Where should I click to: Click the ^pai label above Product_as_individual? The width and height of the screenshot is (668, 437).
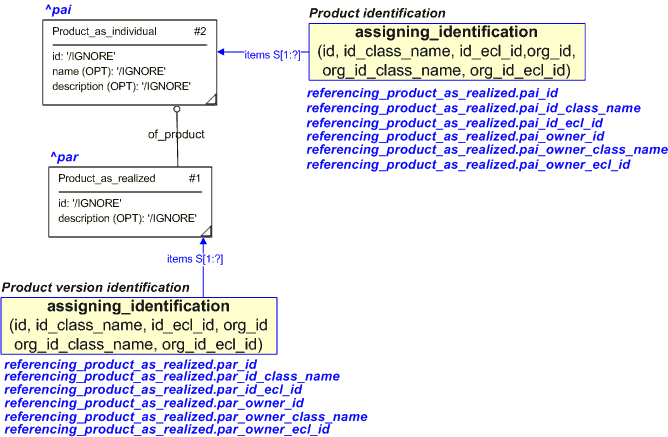tap(58, 10)
